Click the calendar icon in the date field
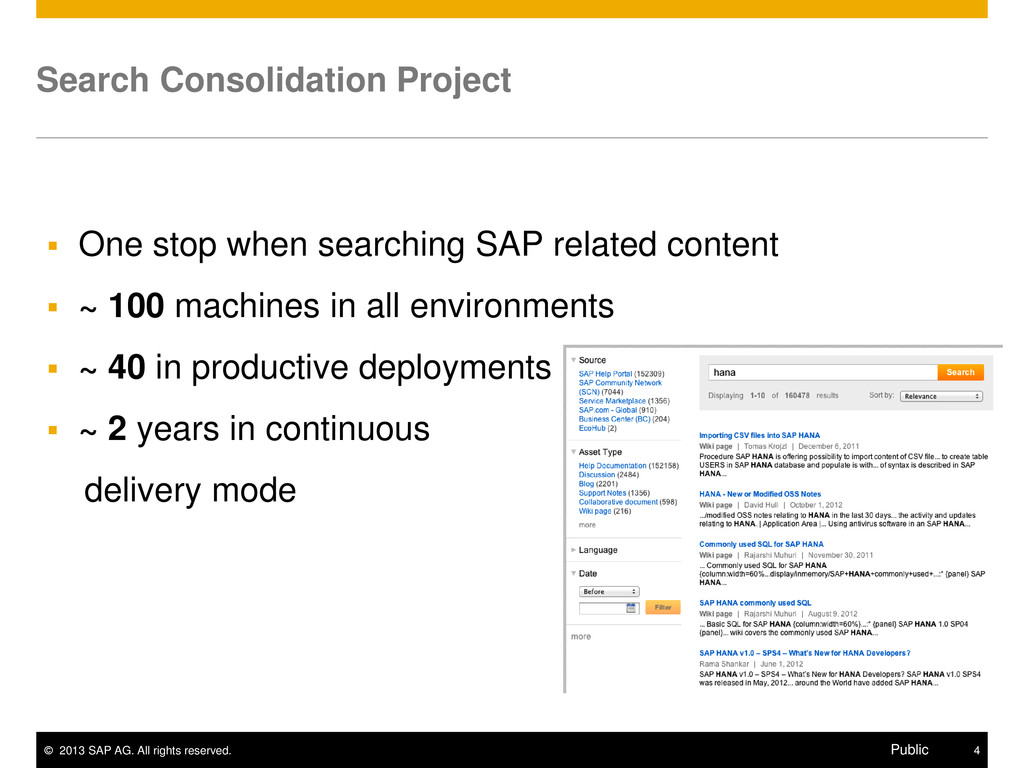 click(x=631, y=608)
